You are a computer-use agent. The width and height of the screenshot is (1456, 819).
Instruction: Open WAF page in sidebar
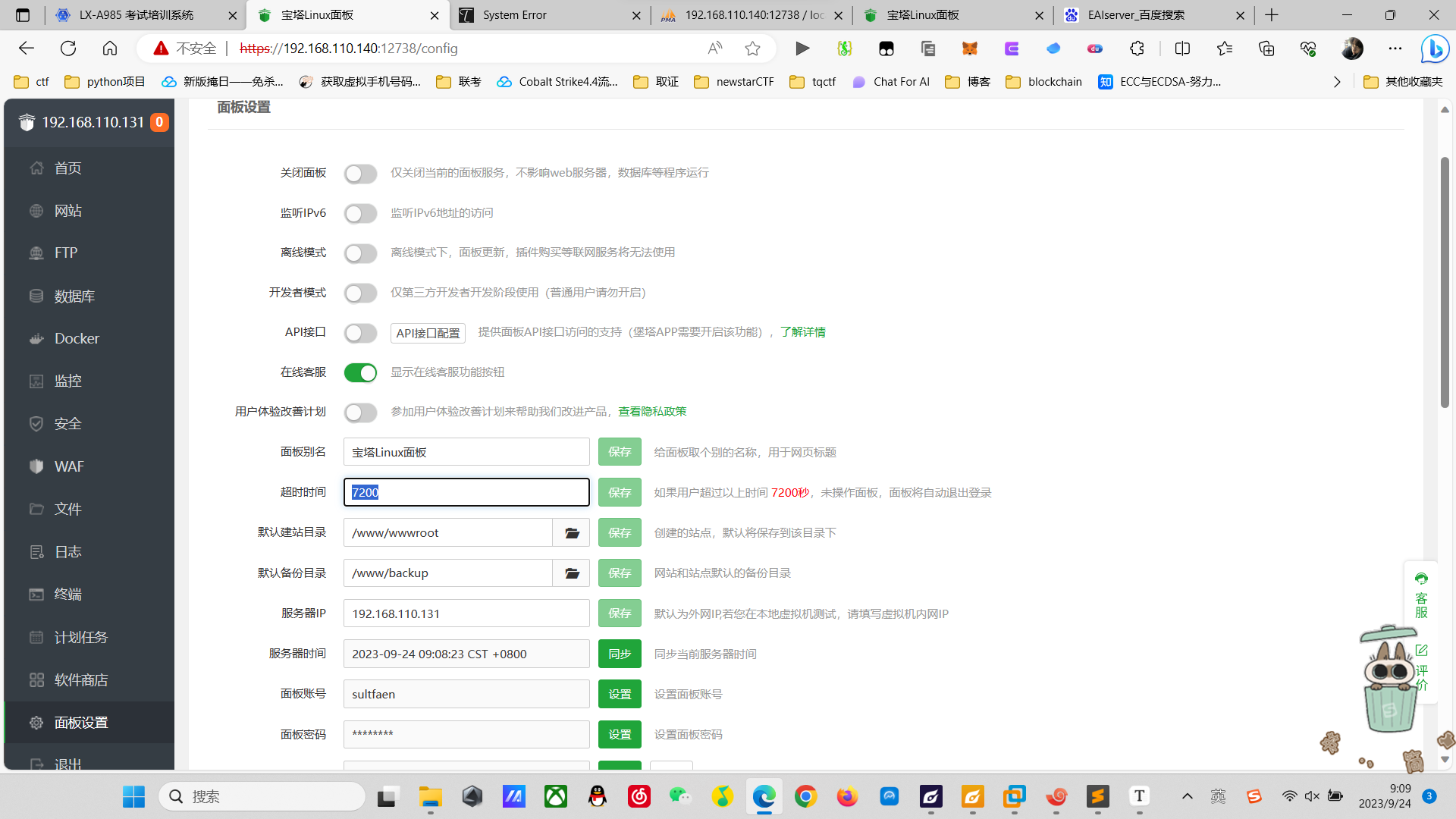[x=68, y=466]
